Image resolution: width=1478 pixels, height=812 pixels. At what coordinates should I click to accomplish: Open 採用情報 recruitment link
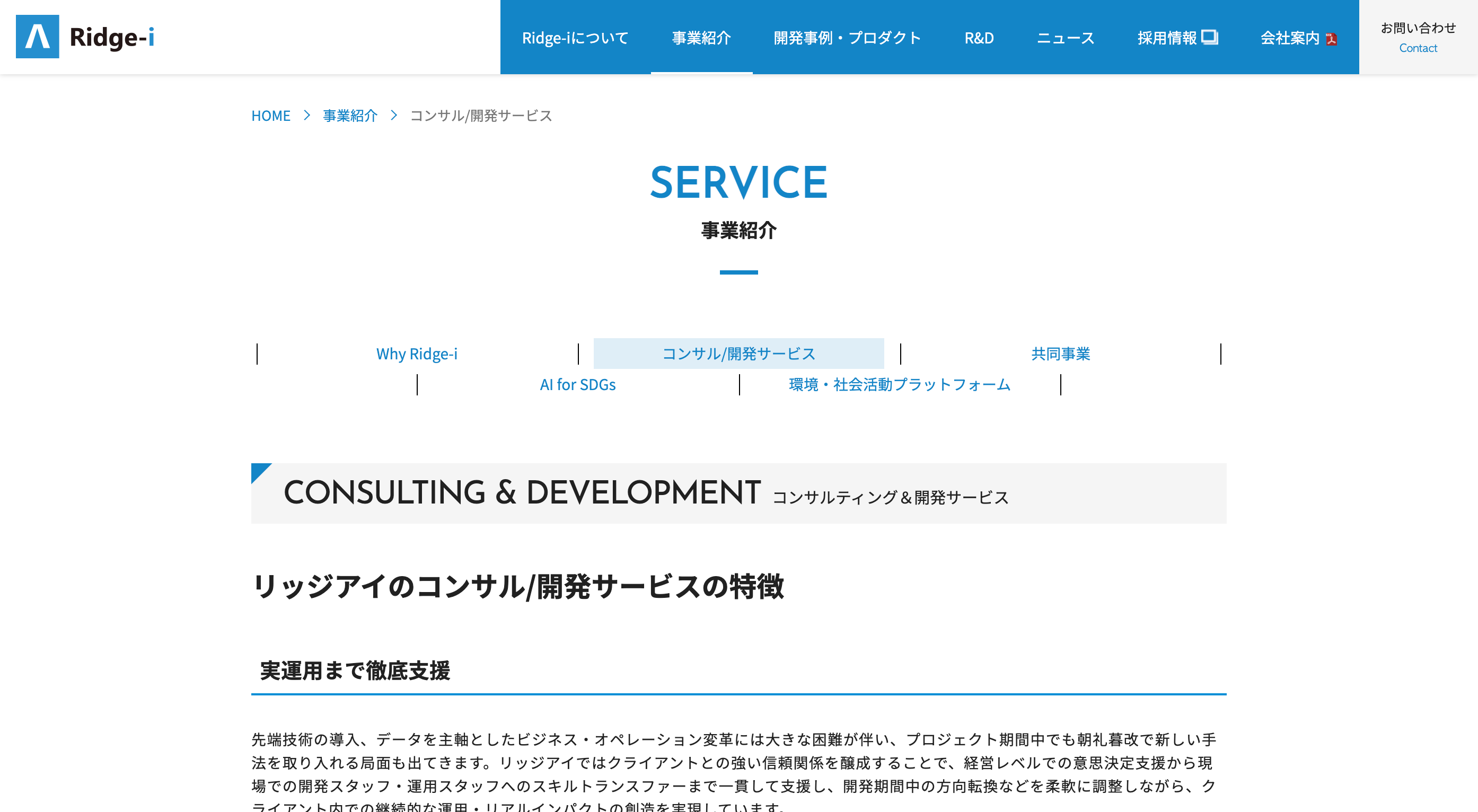tap(1166, 38)
